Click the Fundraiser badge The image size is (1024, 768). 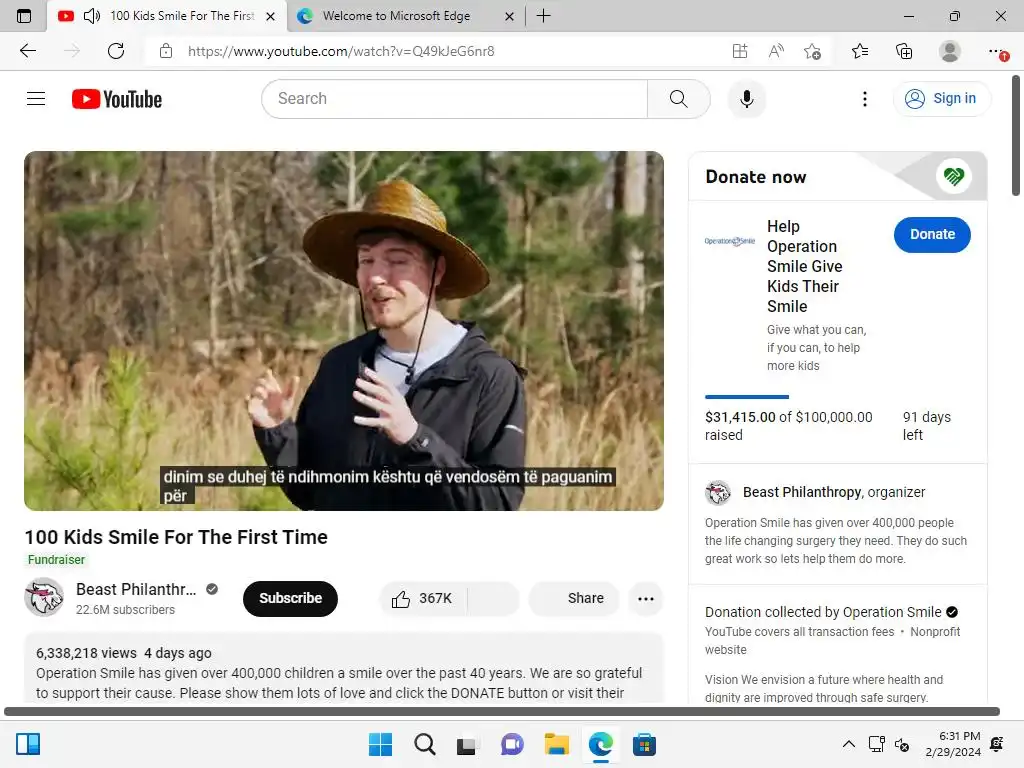pos(56,560)
